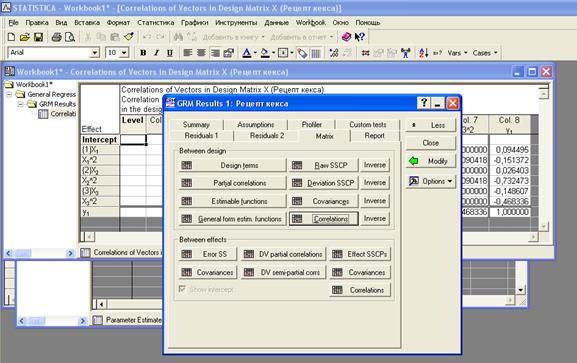Click the Print toolbar icon

click(x=56, y=37)
